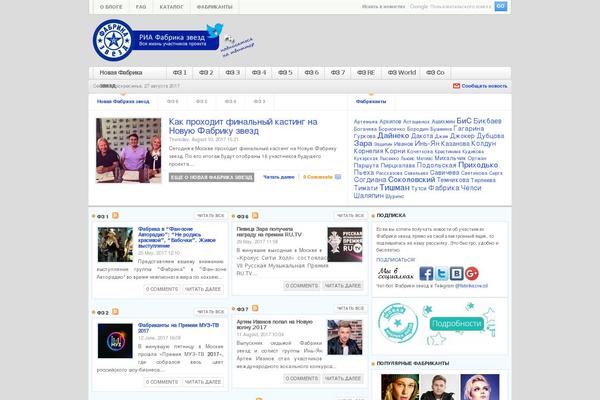Select ФЗ RE in main navigation

tap(366, 72)
